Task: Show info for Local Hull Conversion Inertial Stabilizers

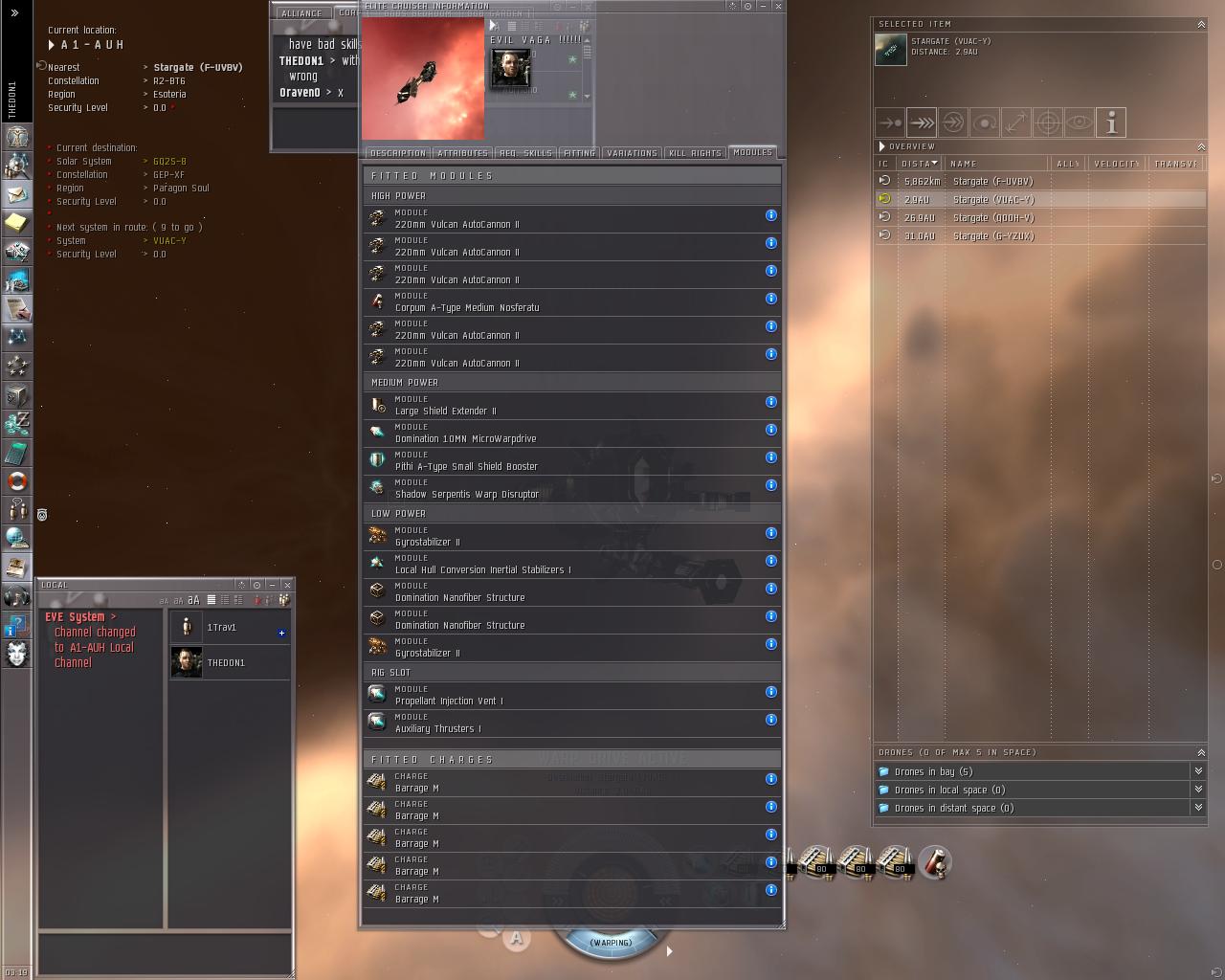Action: click(x=770, y=561)
